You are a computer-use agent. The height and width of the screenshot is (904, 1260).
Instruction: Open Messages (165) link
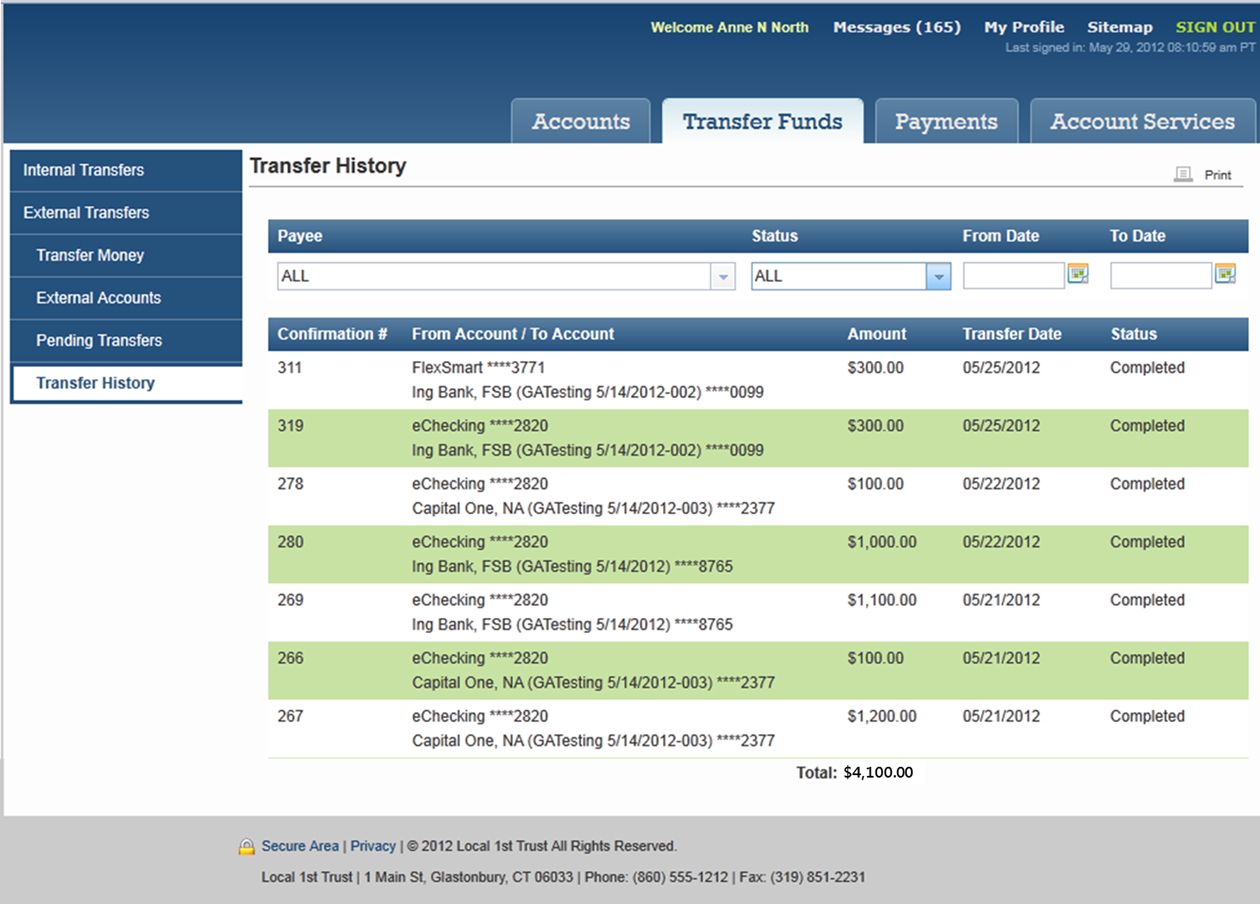[896, 27]
